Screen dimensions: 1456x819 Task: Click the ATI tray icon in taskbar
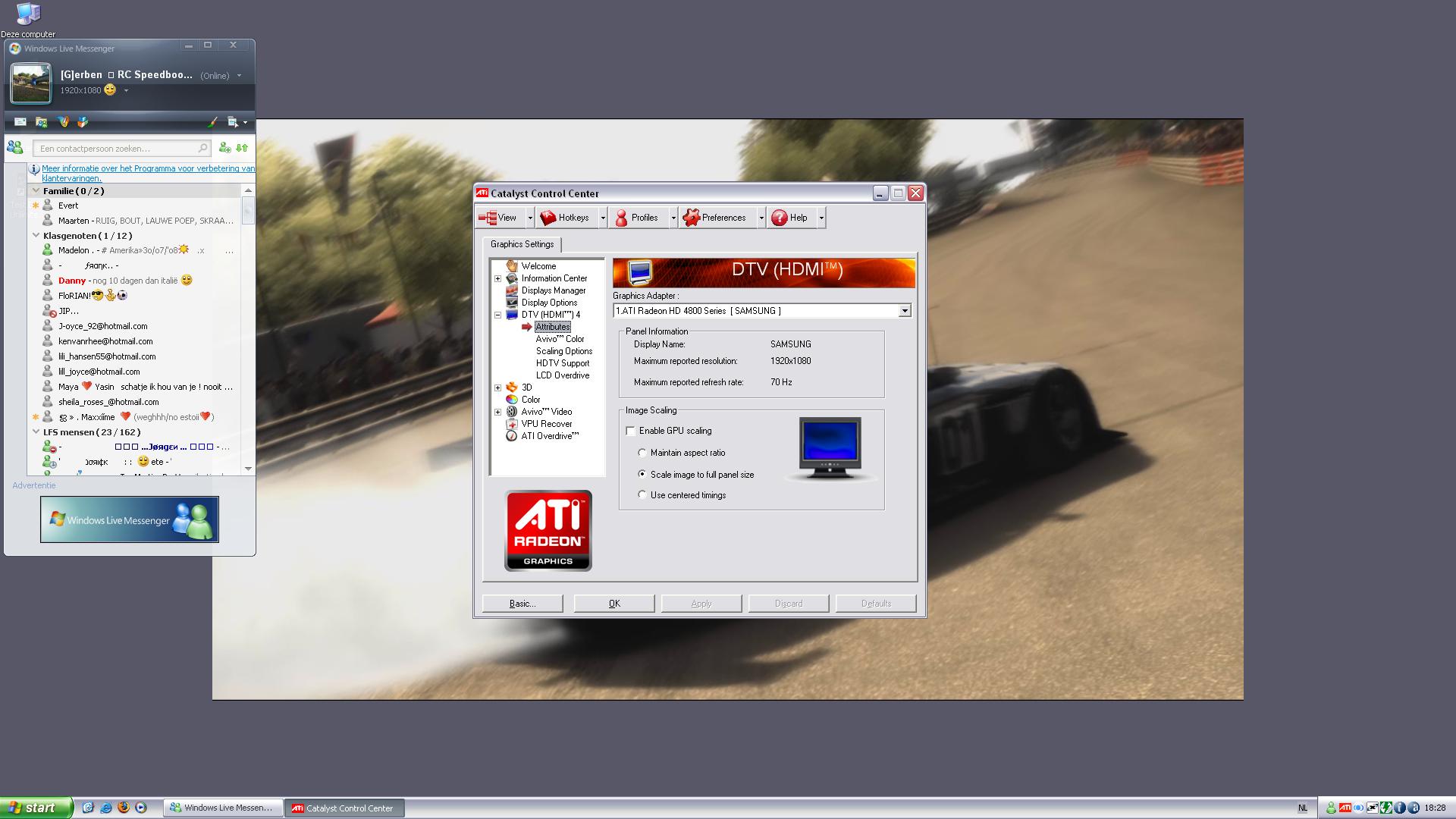click(x=1345, y=808)
